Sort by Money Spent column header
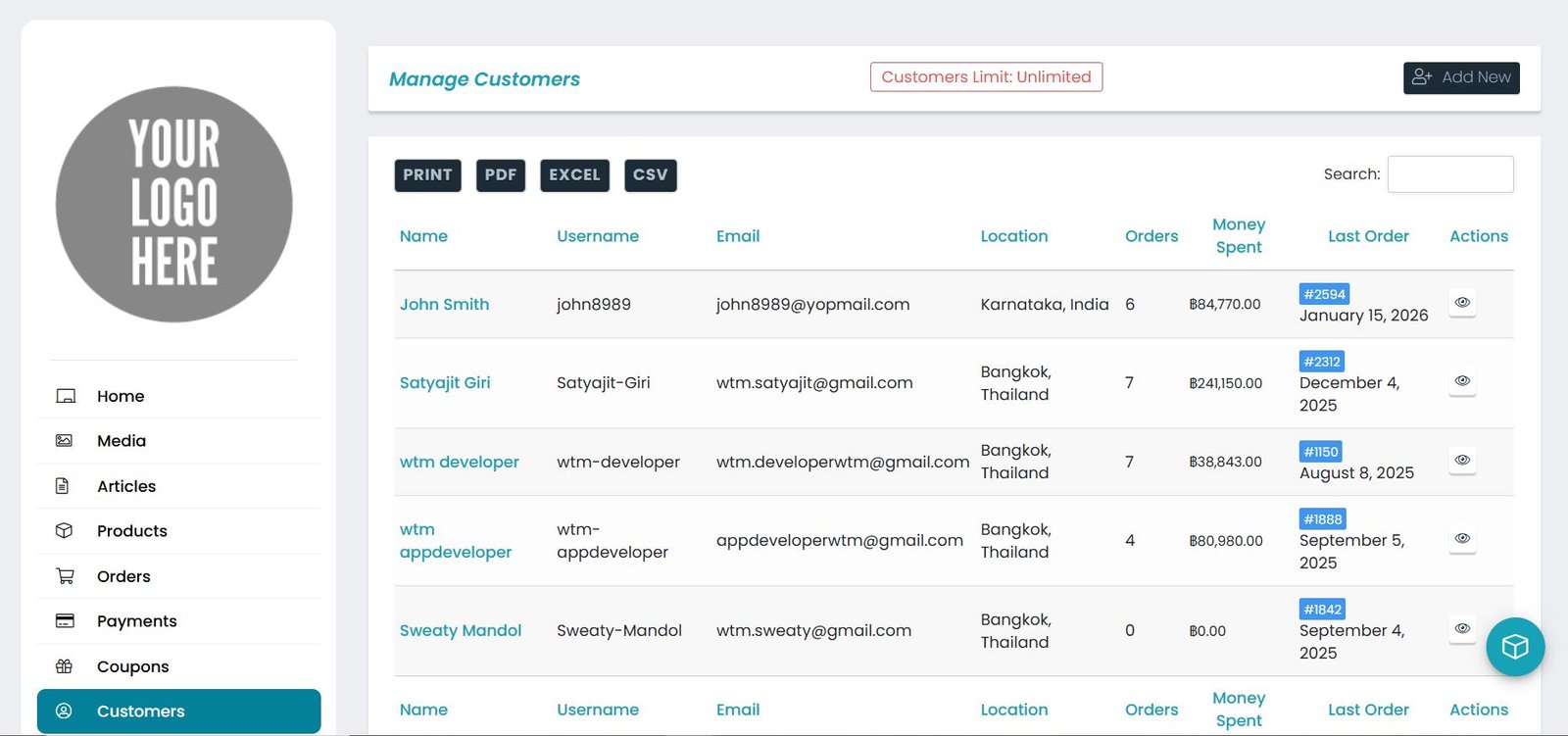 click(1238, 236)
